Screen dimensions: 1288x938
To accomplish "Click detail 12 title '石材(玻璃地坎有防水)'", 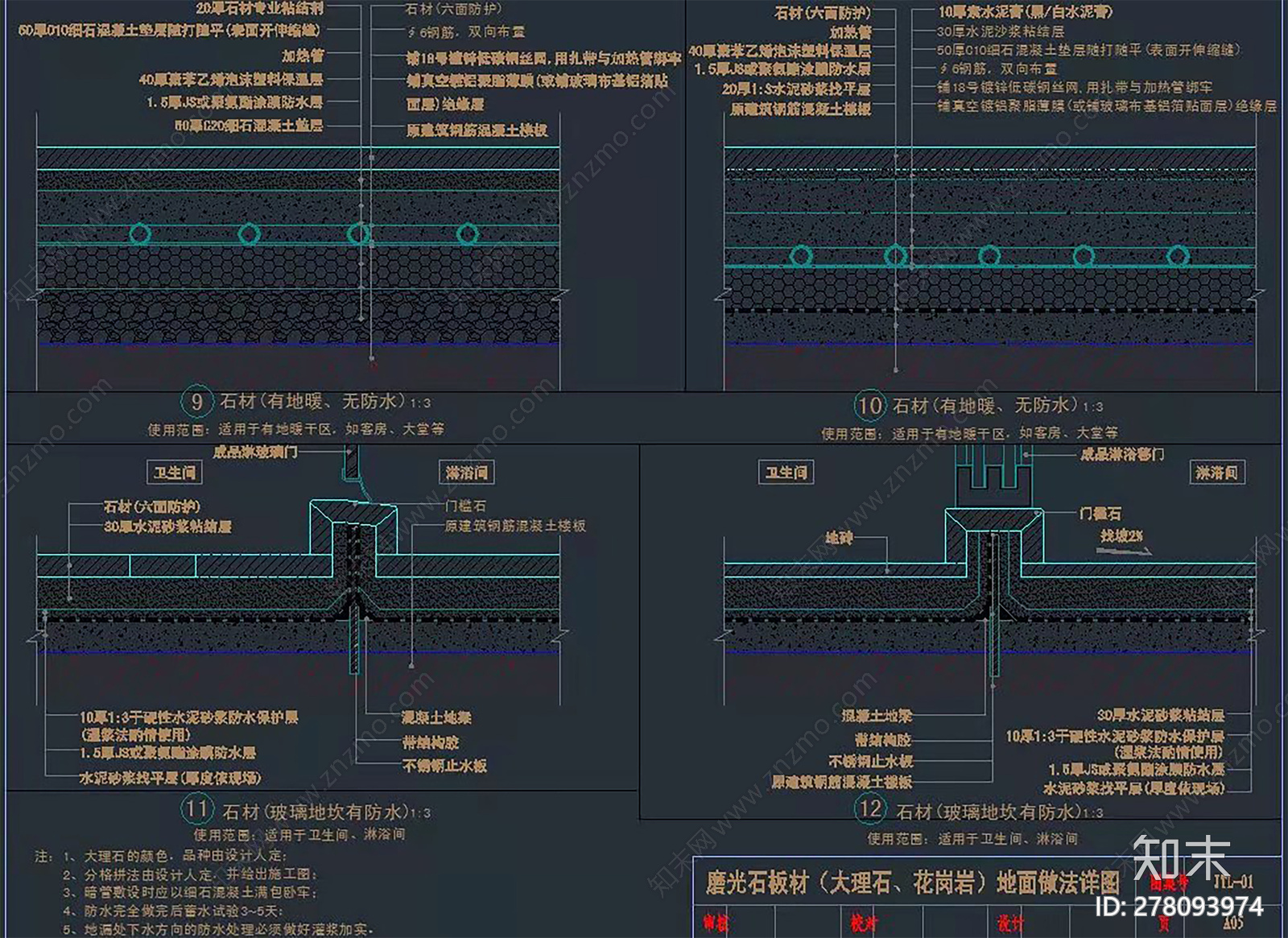I will pos(989,812).
